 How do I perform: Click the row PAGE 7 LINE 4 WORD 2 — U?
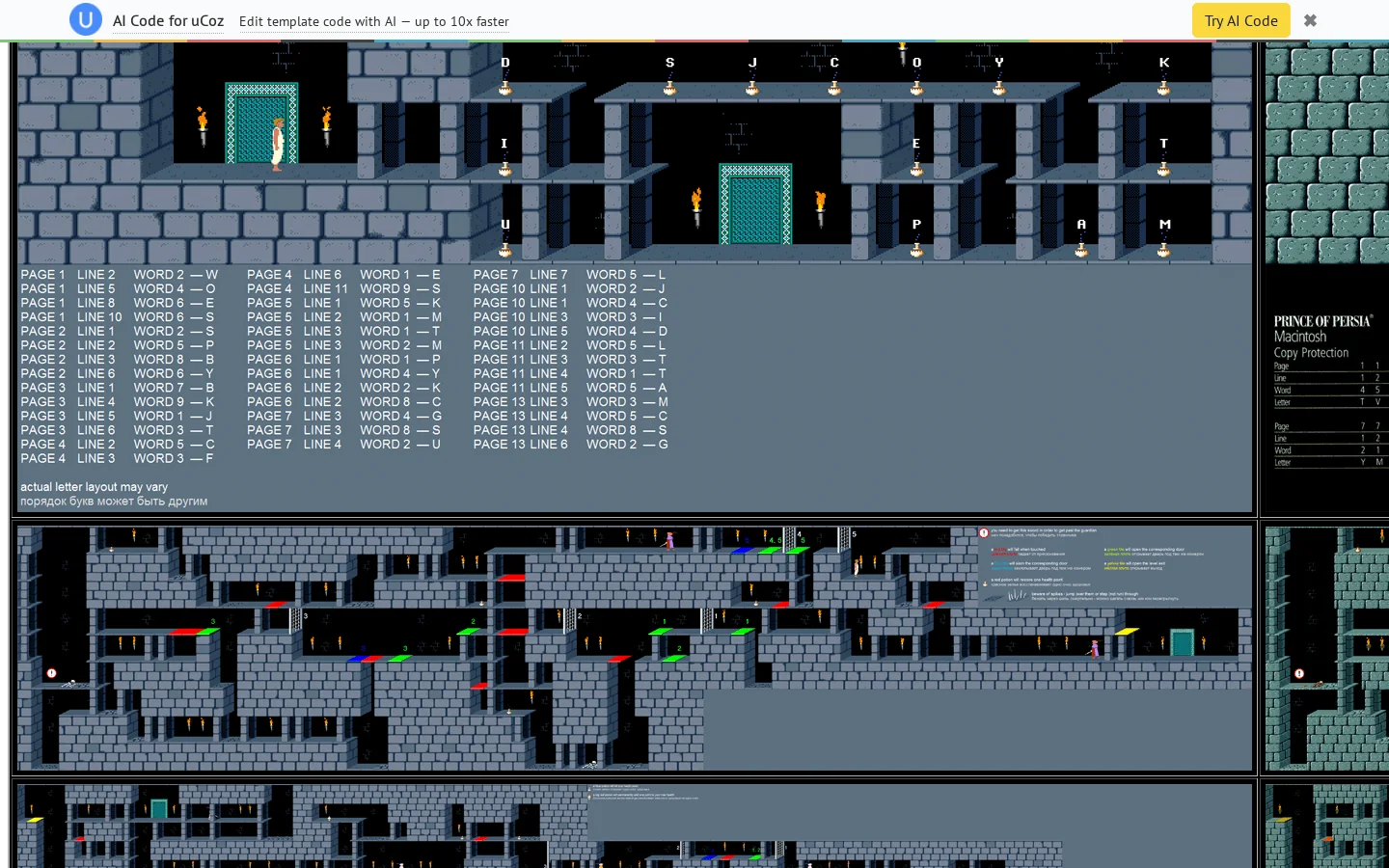[343, 445]
